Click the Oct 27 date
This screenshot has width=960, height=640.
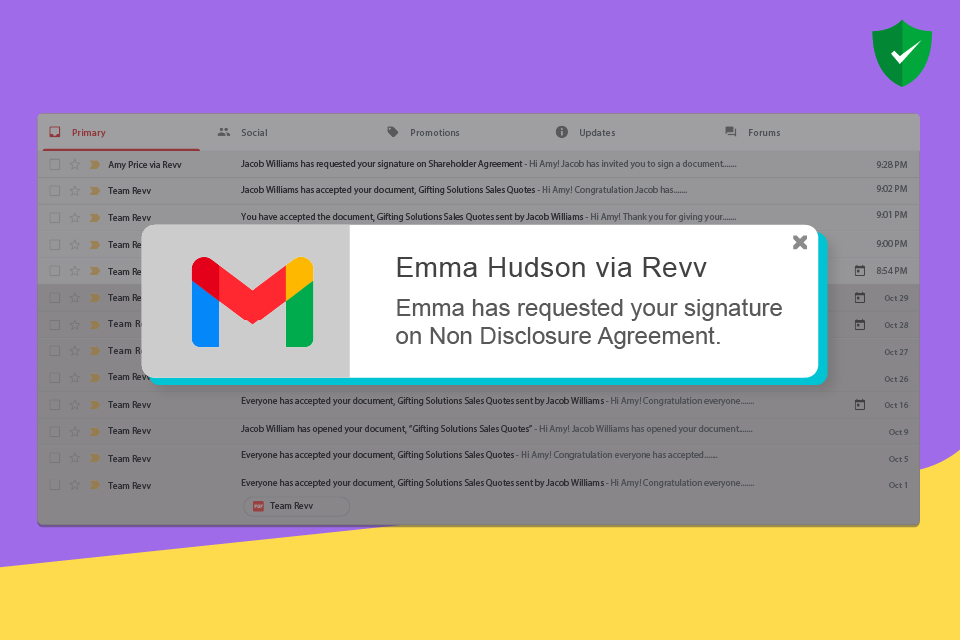pyautogui.click(x=896, y=352)
